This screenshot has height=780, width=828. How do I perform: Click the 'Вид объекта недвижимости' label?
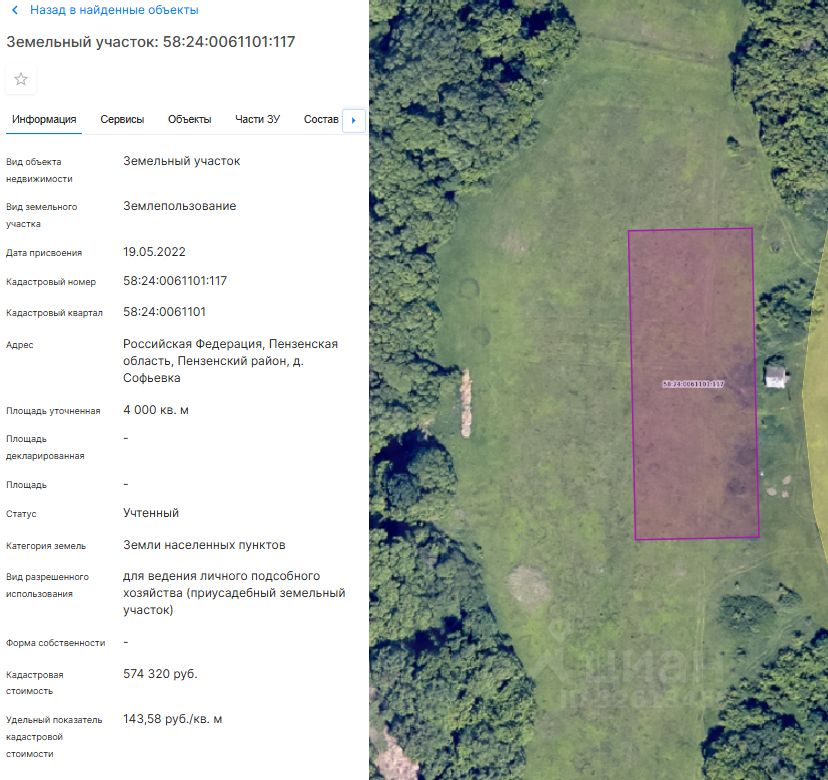click(x=39, y=170)
